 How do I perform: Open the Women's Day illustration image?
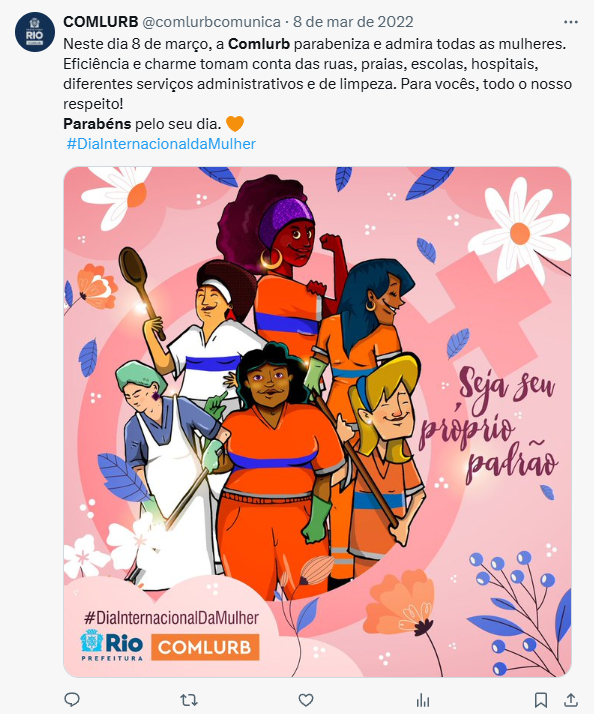[x=317, y=422]
